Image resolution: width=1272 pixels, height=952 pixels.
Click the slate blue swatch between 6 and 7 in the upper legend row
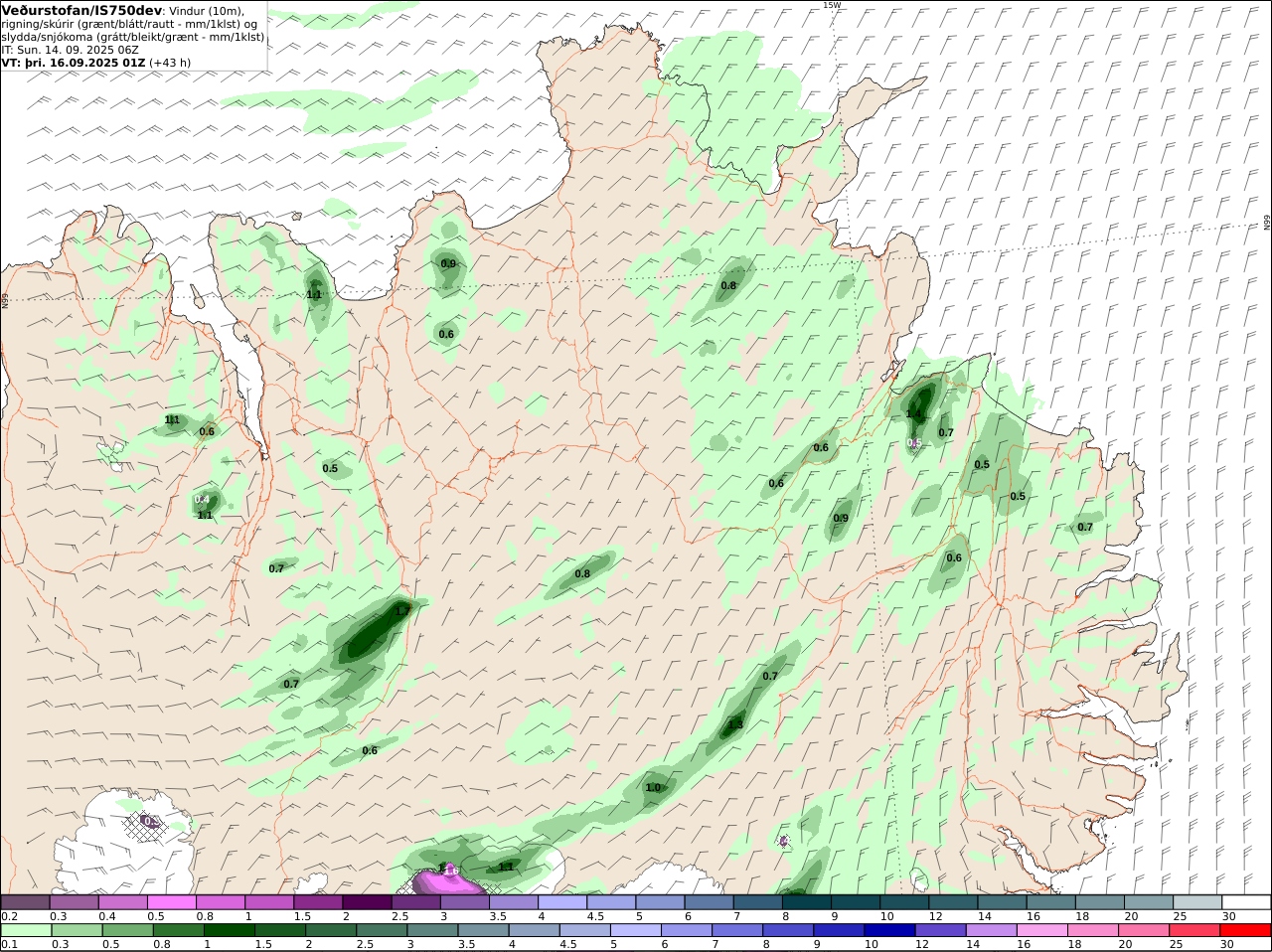pyautogui.click(x=710, y=902)
